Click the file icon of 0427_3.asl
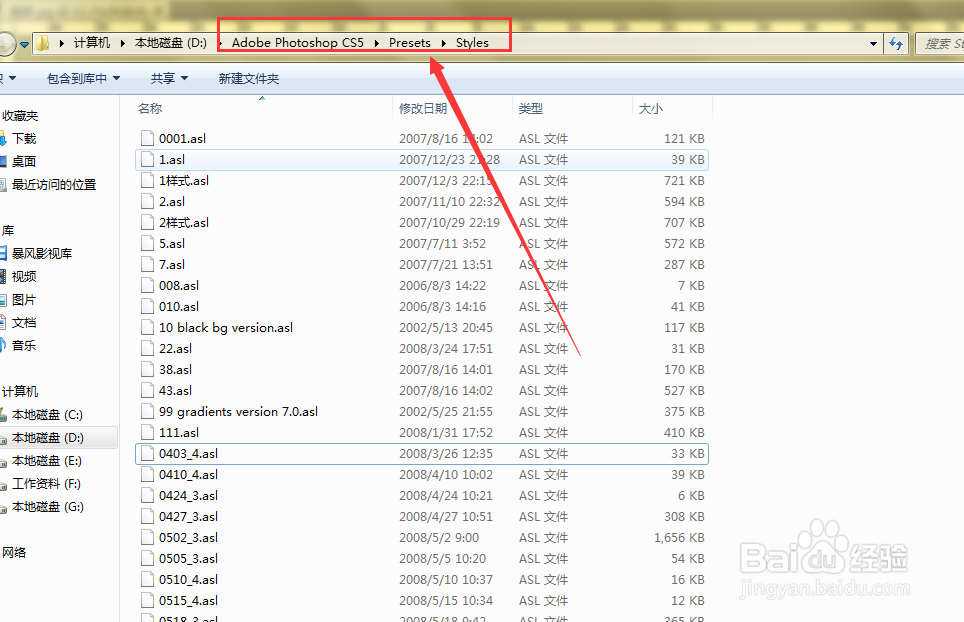Image resolution: width=964 pixels, height=622 pixels. (x=147, y=516)
